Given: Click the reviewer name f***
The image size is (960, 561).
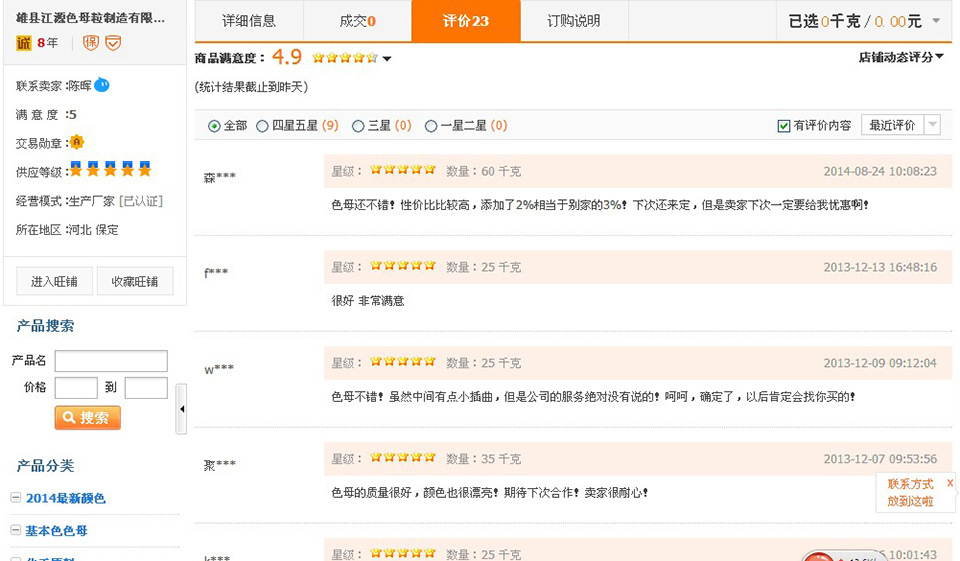Looking at the screenshot, I should 216,273.
